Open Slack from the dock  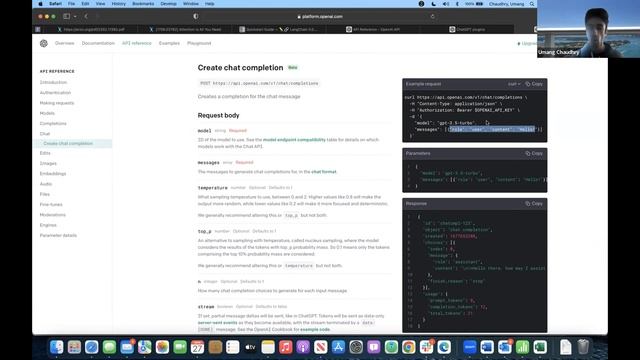(x=427, y=347)
